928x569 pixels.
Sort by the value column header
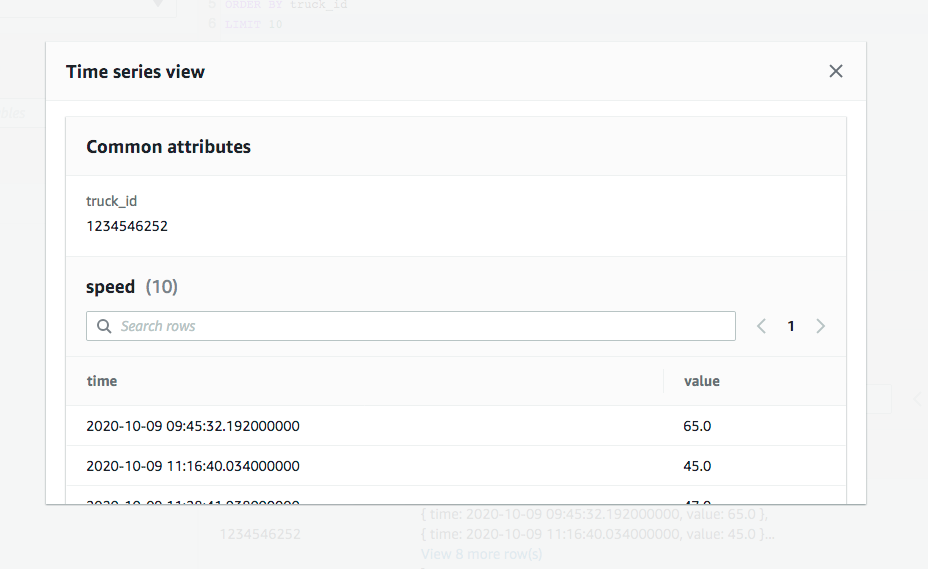(701, 381)
